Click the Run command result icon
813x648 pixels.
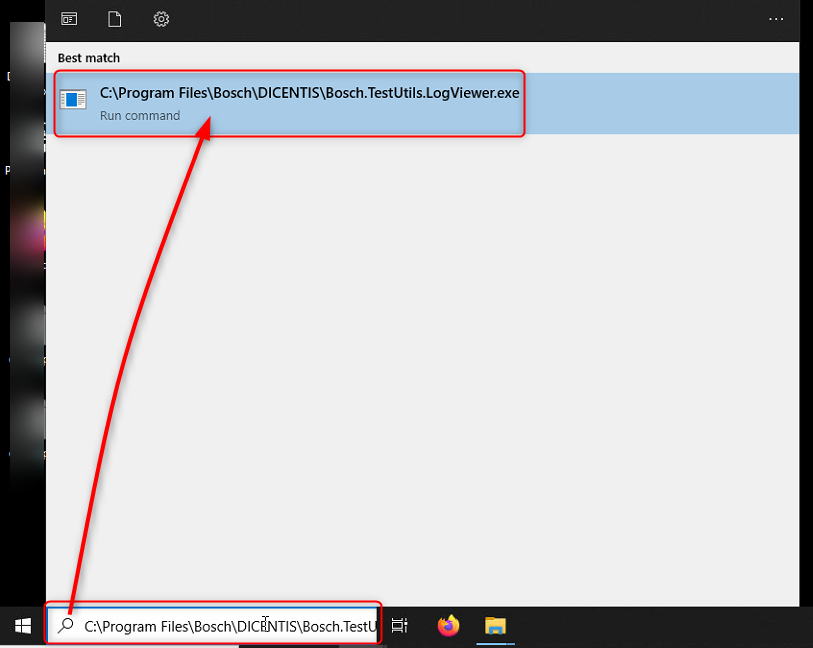pos(73,99)
